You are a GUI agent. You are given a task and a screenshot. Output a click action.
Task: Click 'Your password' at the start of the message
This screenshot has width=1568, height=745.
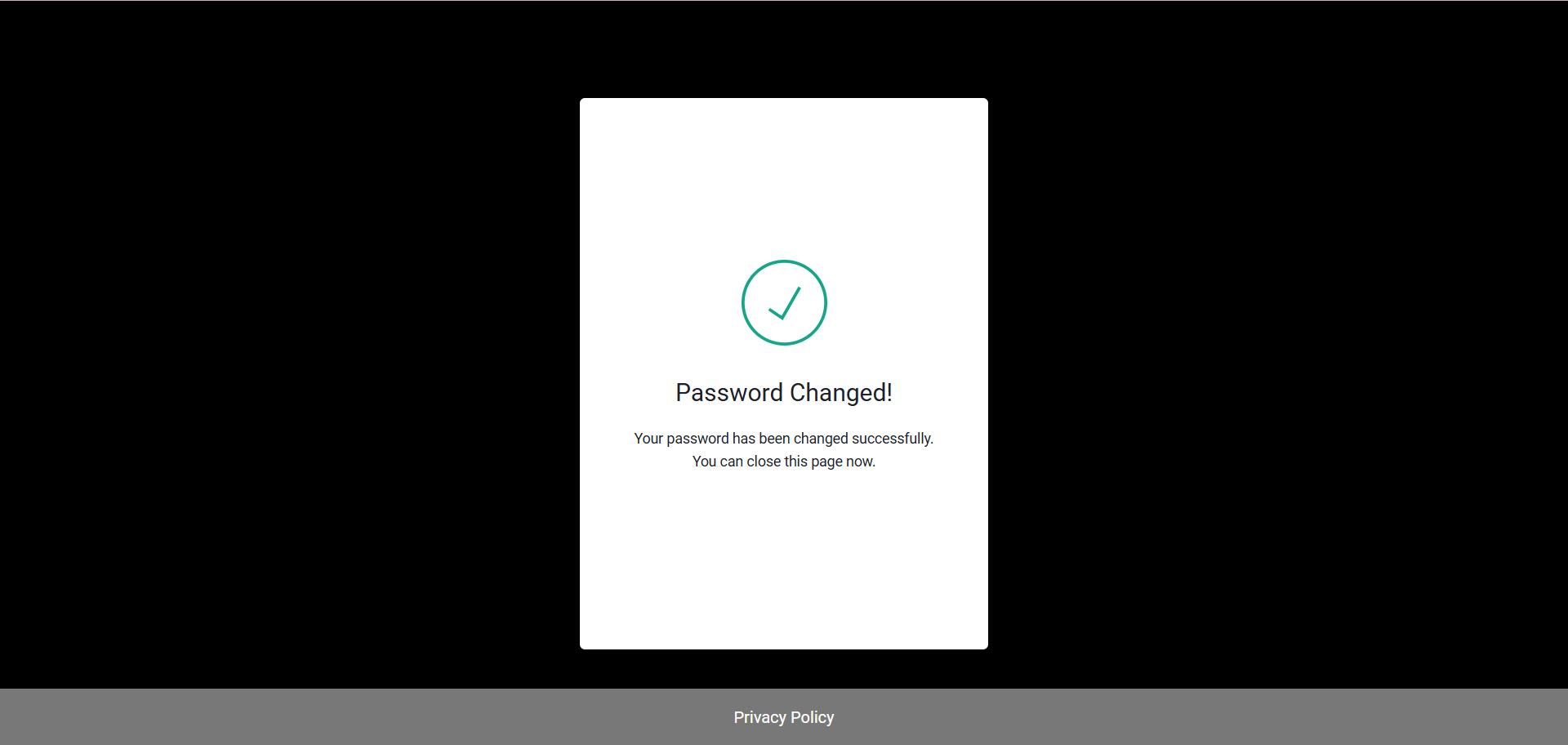(x=681, y=439)
